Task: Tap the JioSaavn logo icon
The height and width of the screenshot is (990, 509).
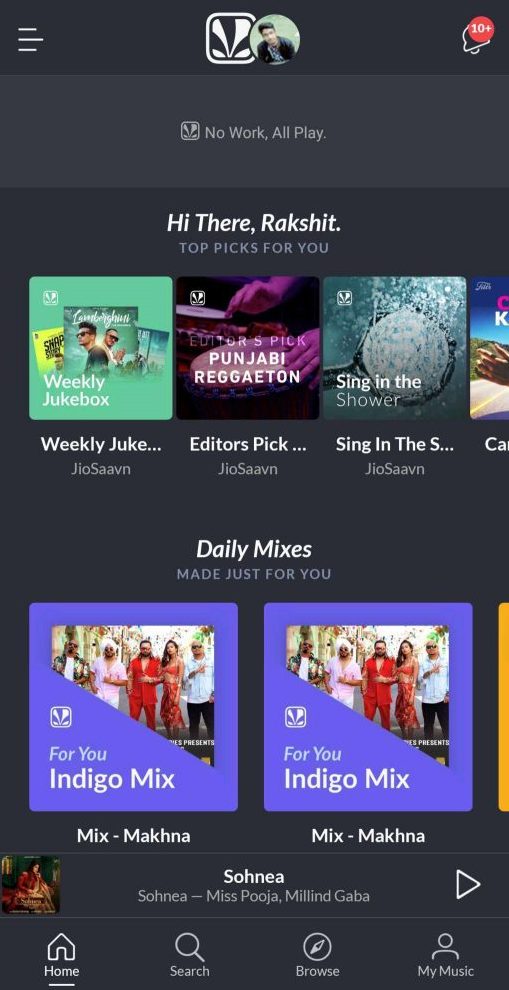Action: pyautogui.click(x=229, y=39)
